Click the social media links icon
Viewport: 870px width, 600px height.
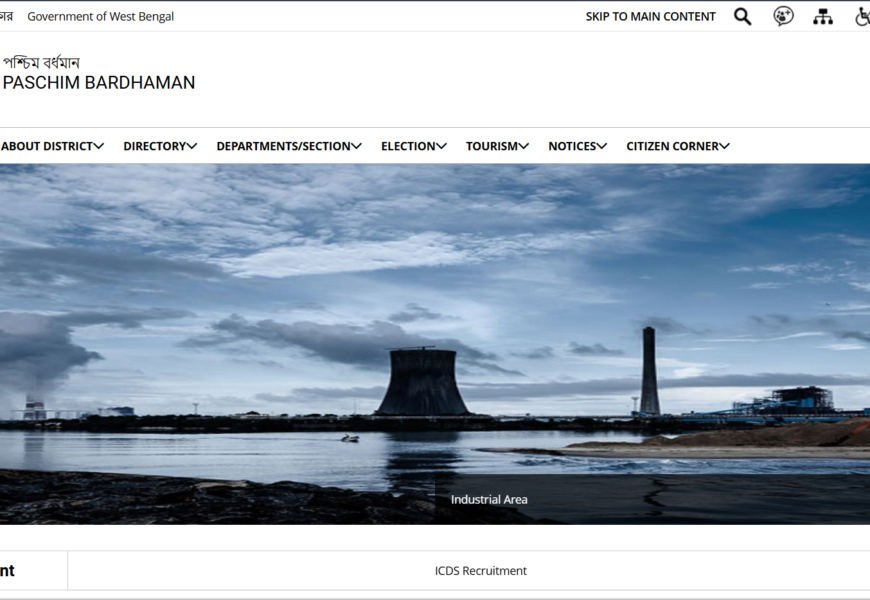pos(783,16)
